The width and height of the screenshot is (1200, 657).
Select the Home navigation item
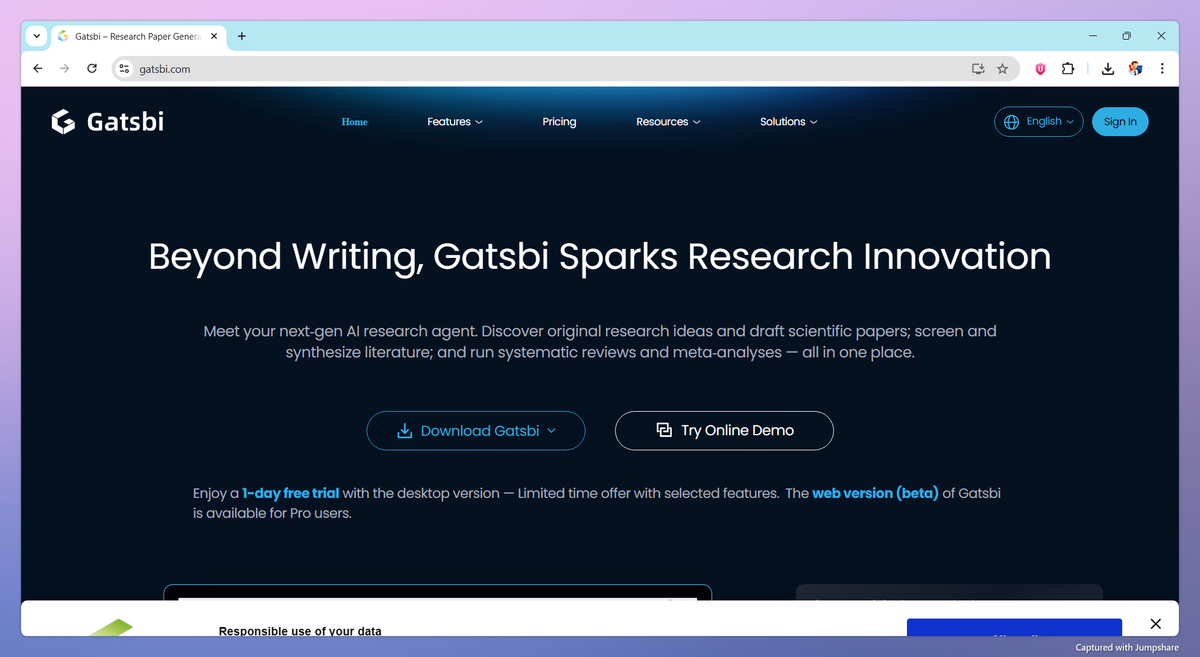coord(354,121)
